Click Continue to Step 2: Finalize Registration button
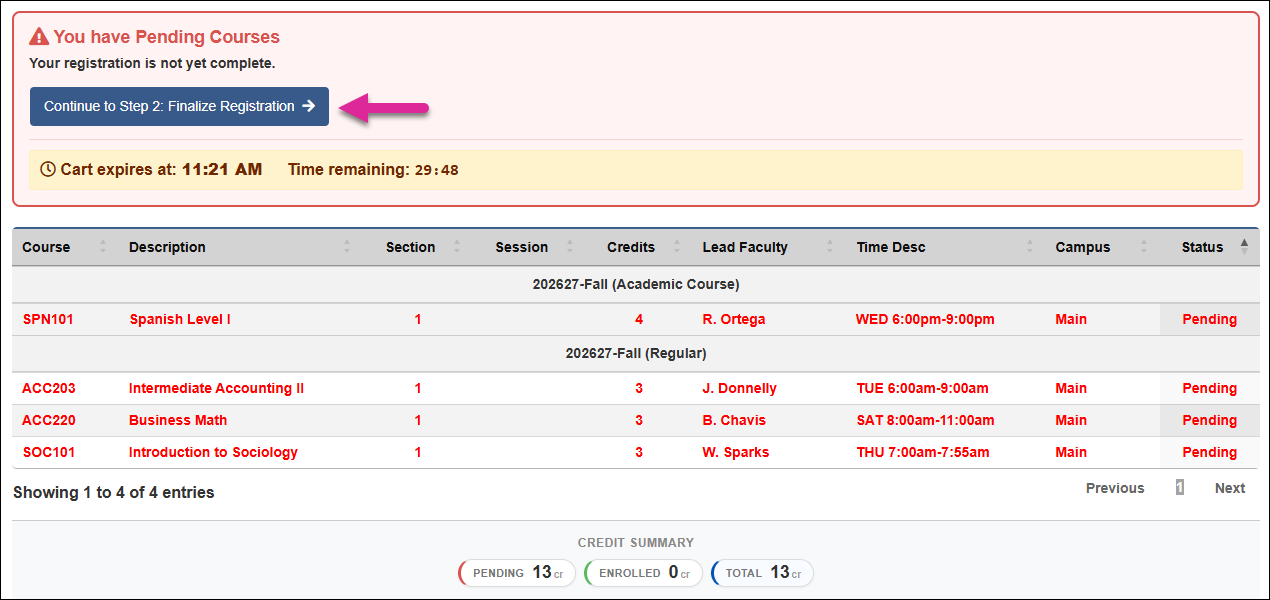This screenshot has height=600, width=1270. [179, 106]
